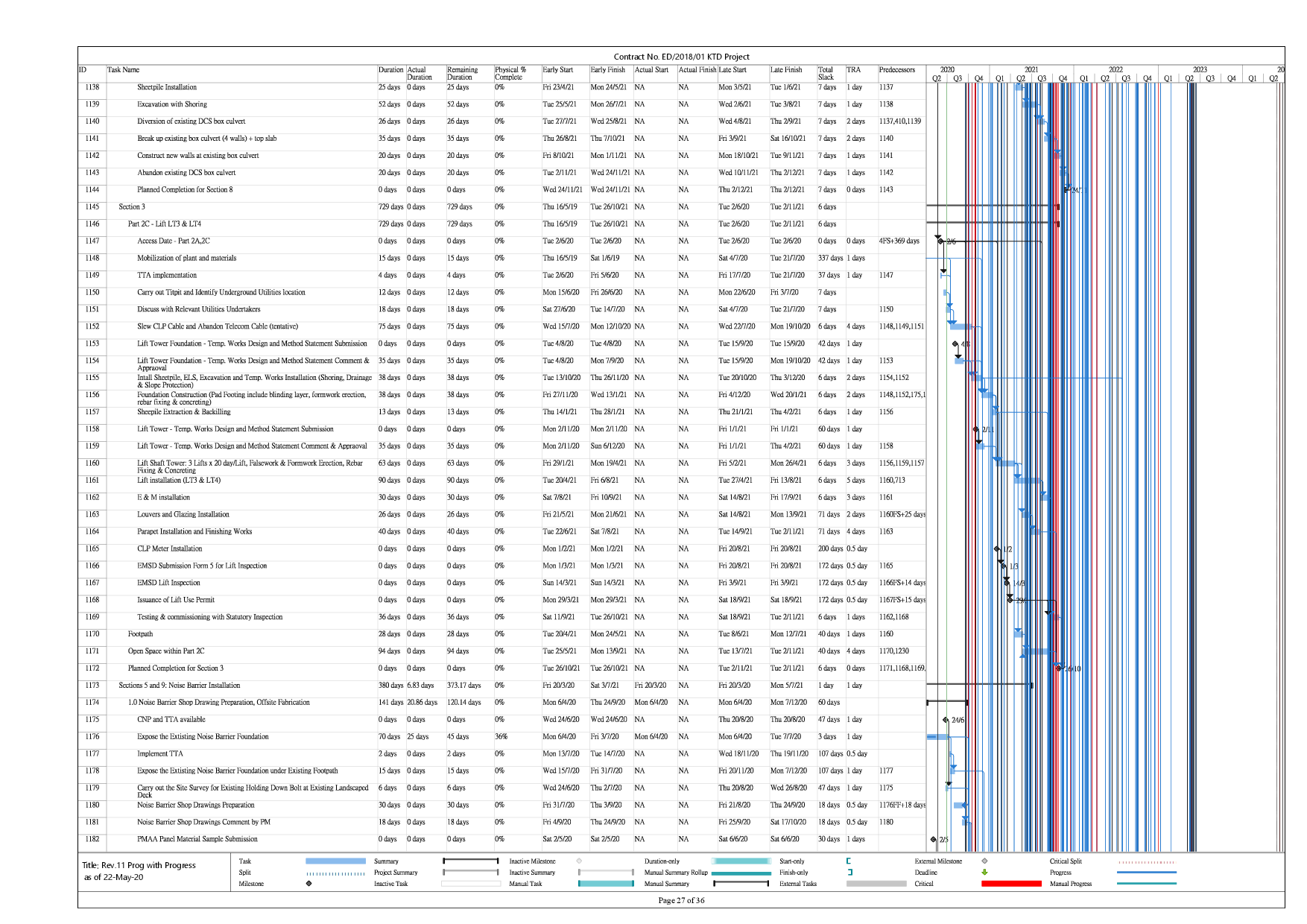Click the red Critical bar legend swatch
The width and height of the screenshot is (1307, 924).
(1010, 884)
